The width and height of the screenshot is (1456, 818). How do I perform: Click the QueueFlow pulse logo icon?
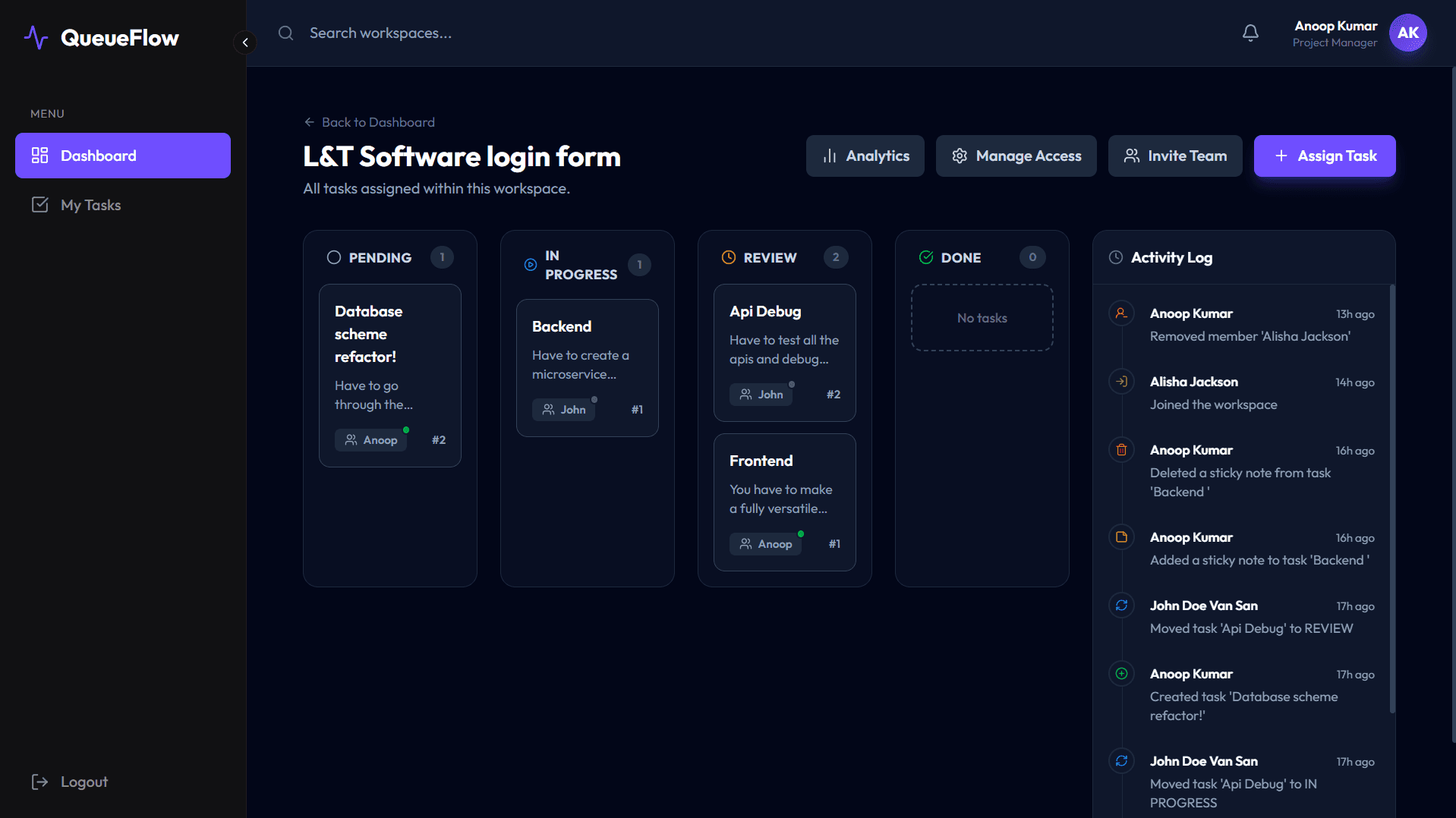click(x=36, y=37)
